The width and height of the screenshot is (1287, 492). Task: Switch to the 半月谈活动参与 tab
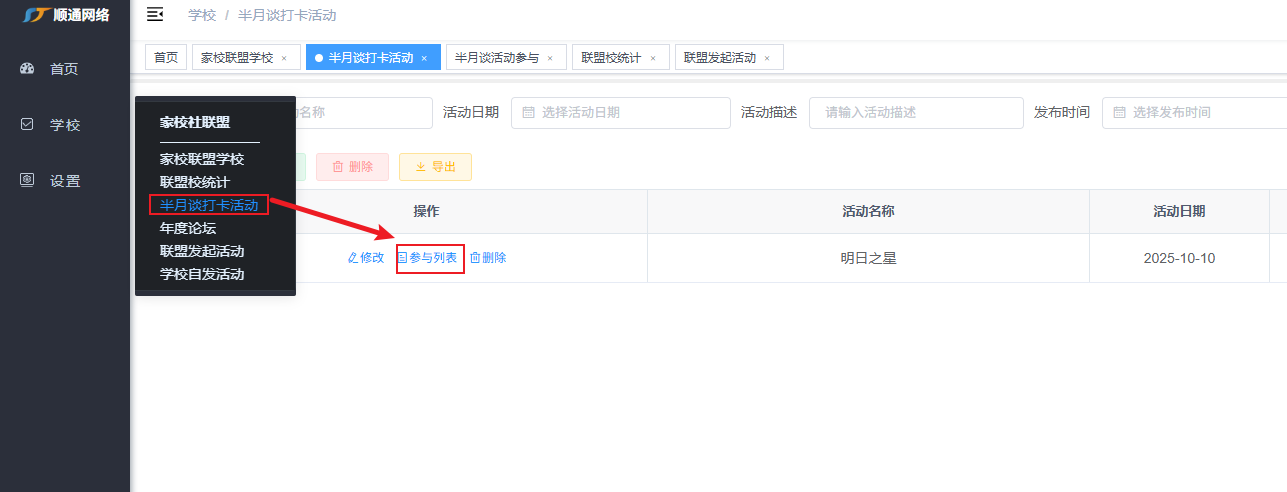click(497, 58)
